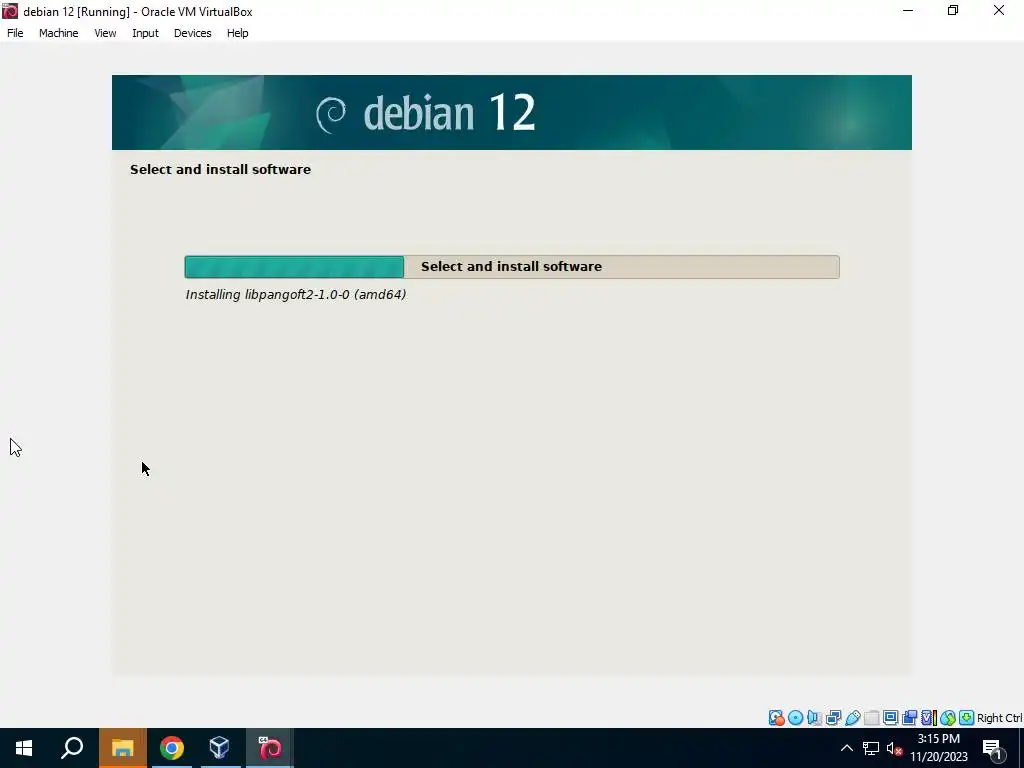Image resolution: width=1024 pixels, height=768 pixels.
Task: Open the View menu
Action: [x=104, y=33]
